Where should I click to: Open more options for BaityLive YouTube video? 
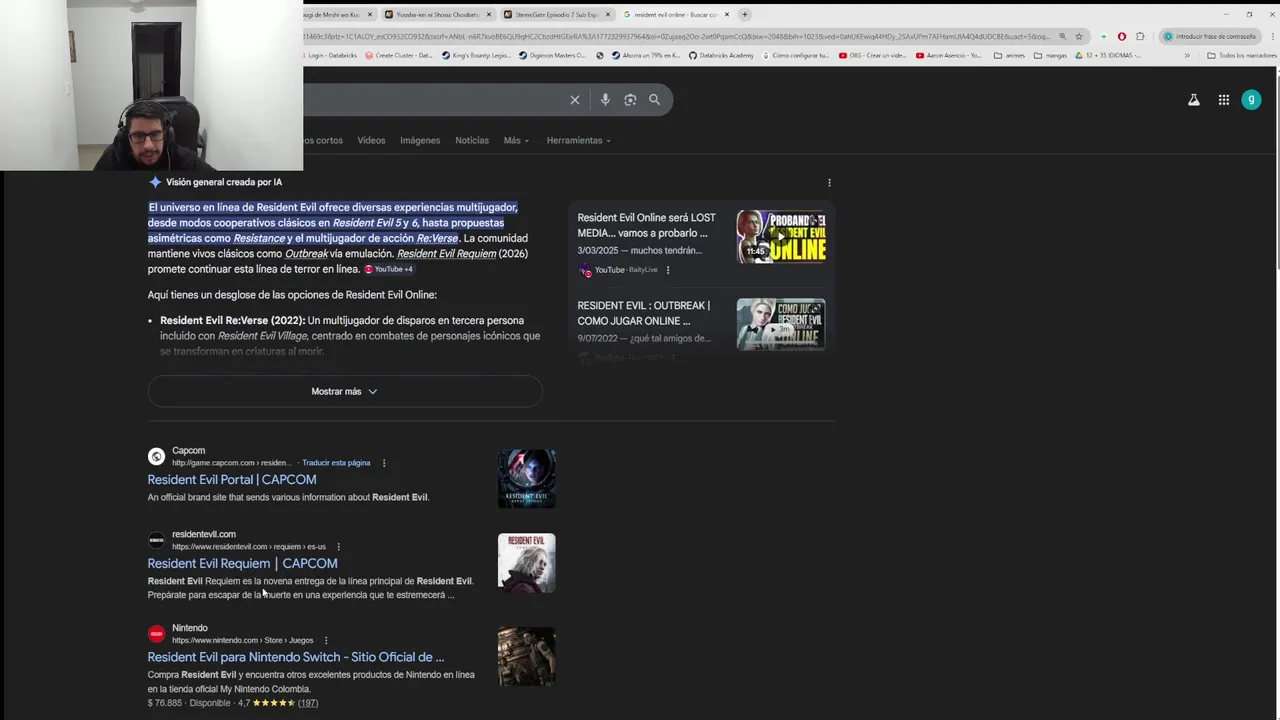pyautogui.click(x=668, y=270)
